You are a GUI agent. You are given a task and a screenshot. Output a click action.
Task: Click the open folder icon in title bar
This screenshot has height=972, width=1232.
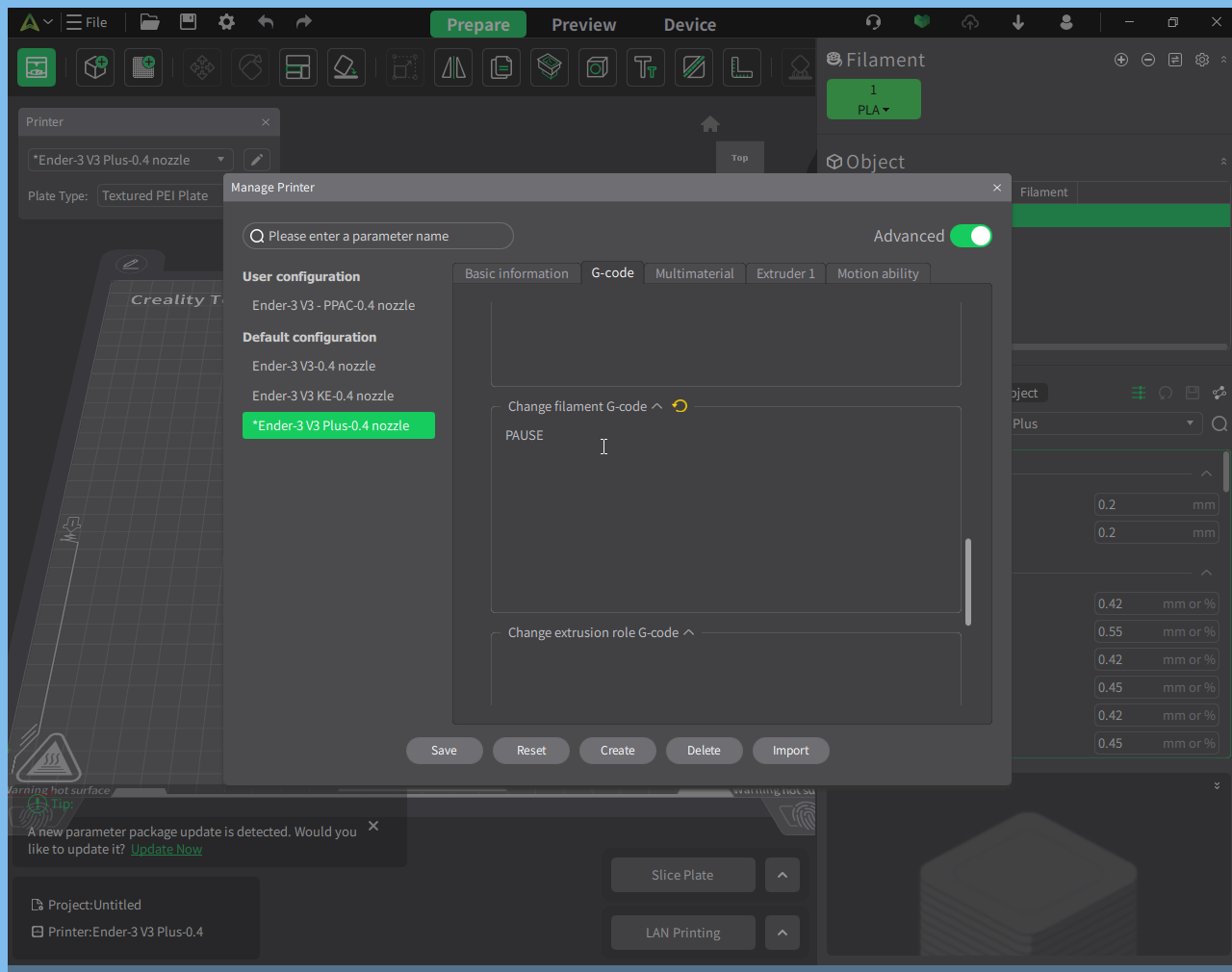pos(149,22)
